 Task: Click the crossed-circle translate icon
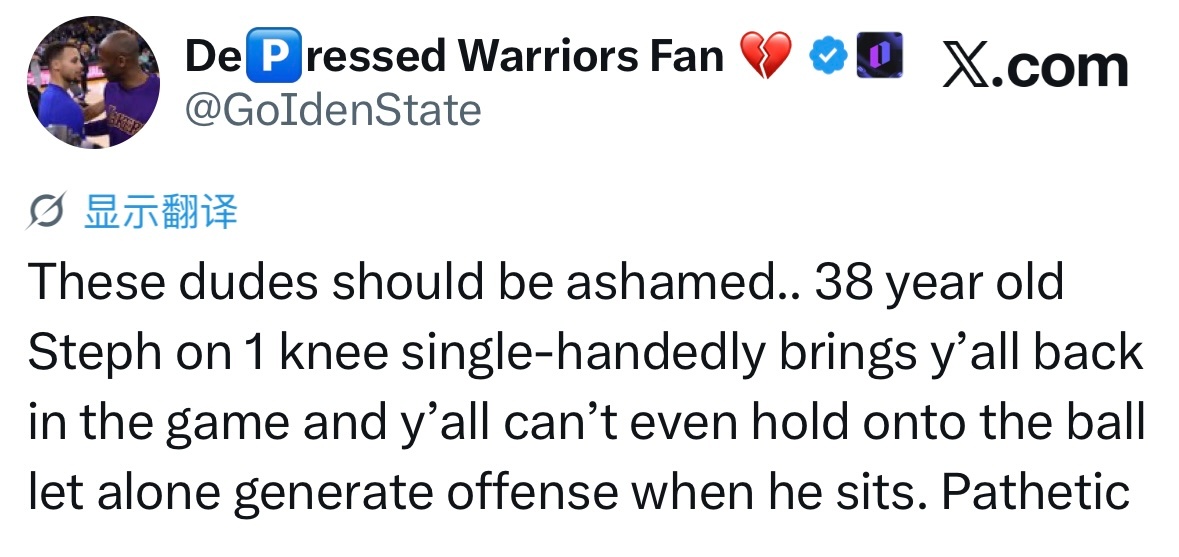48,212
